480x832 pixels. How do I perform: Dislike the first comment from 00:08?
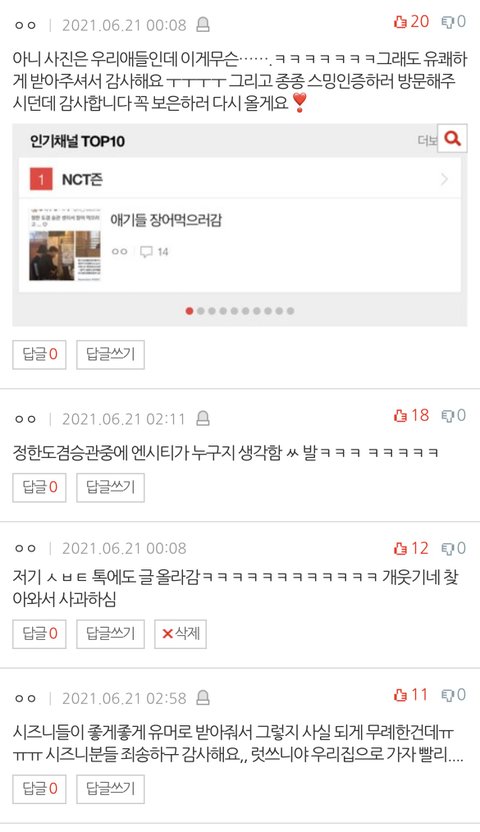(448, 22)
